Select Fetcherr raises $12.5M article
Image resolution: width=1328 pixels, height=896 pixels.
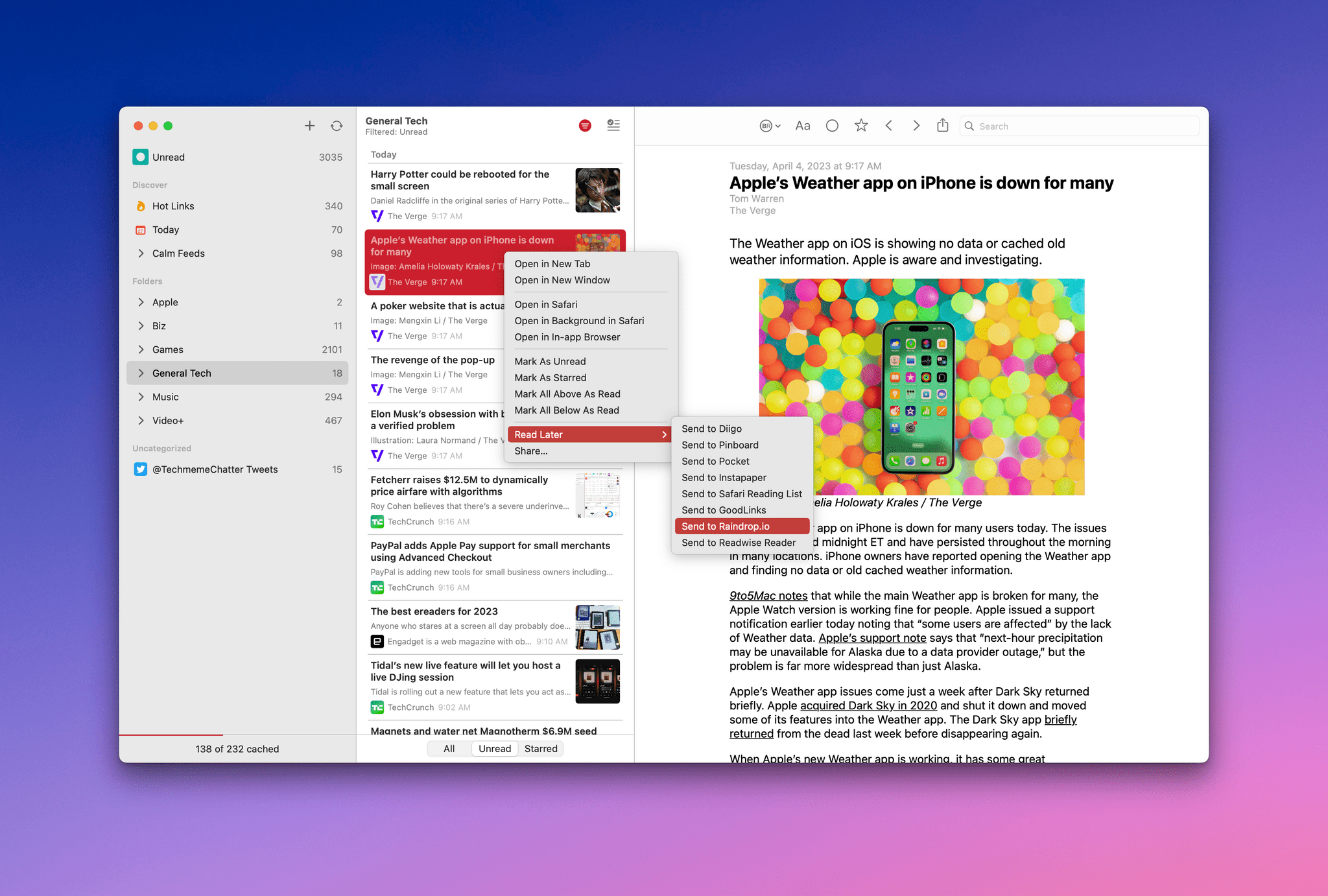[494, 501]
